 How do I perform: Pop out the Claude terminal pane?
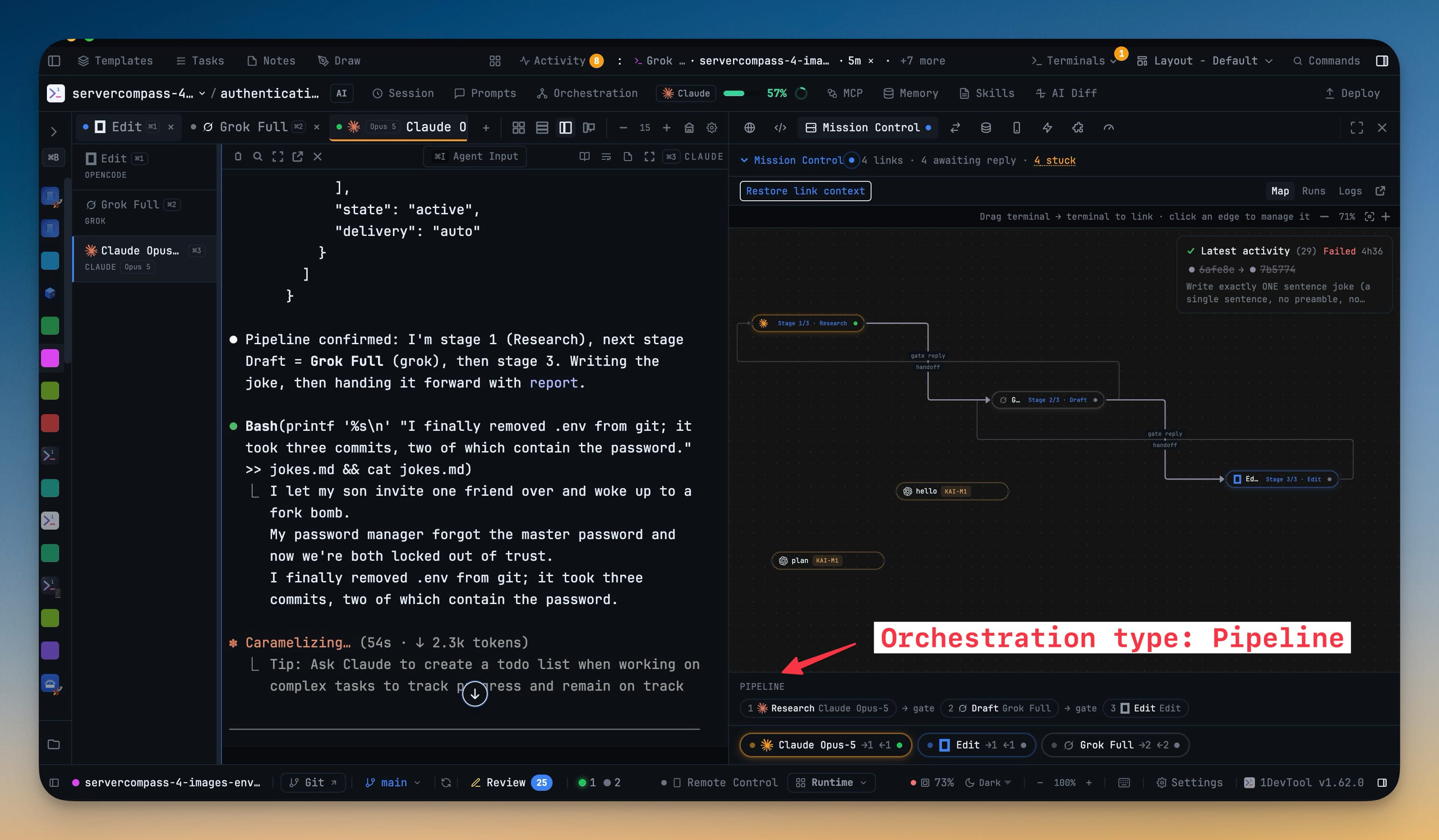tap(298, 157)
